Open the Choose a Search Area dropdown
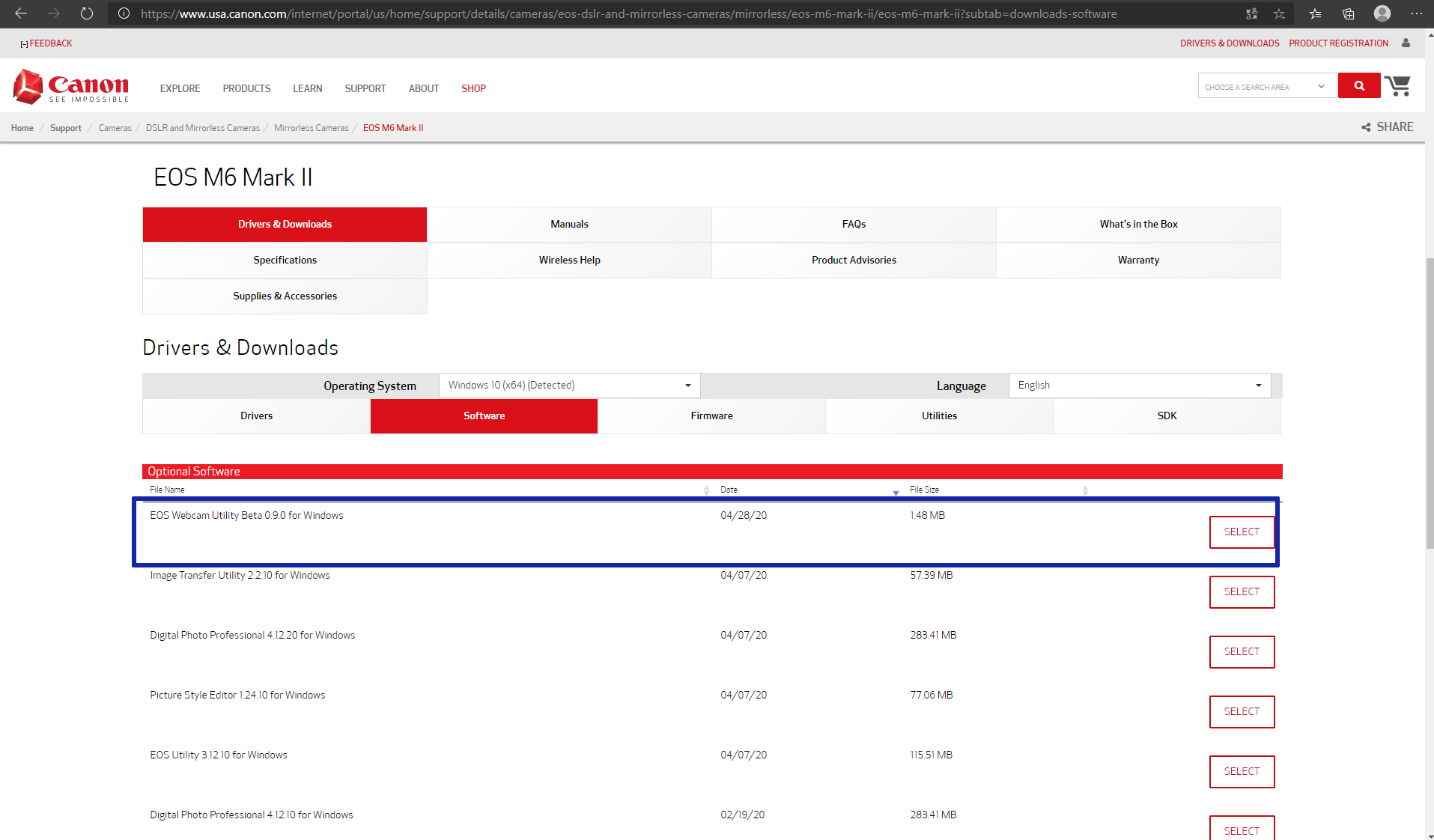Image resolution: width=1434 pixels, height=840 pixels. click(1266, 87)
